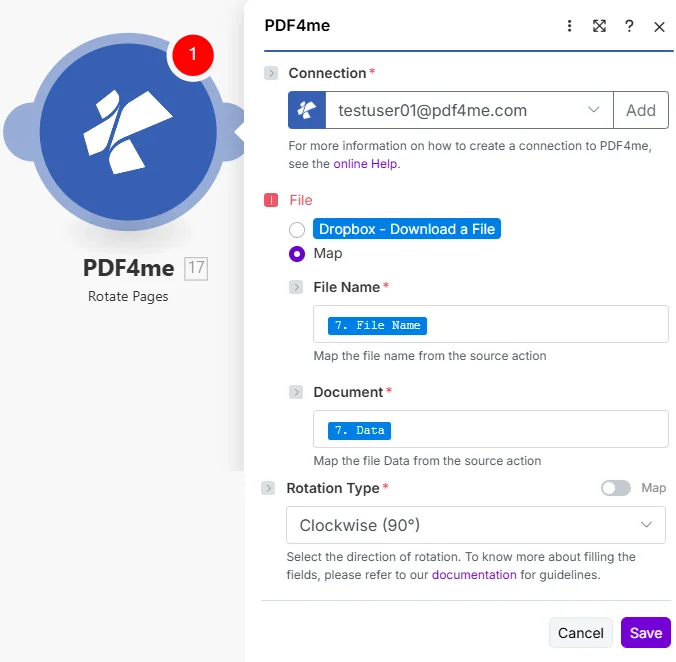Click the PDF4me logo beside connection email
This screenshot has height=662, width=676.
click(x=307, y=110)
